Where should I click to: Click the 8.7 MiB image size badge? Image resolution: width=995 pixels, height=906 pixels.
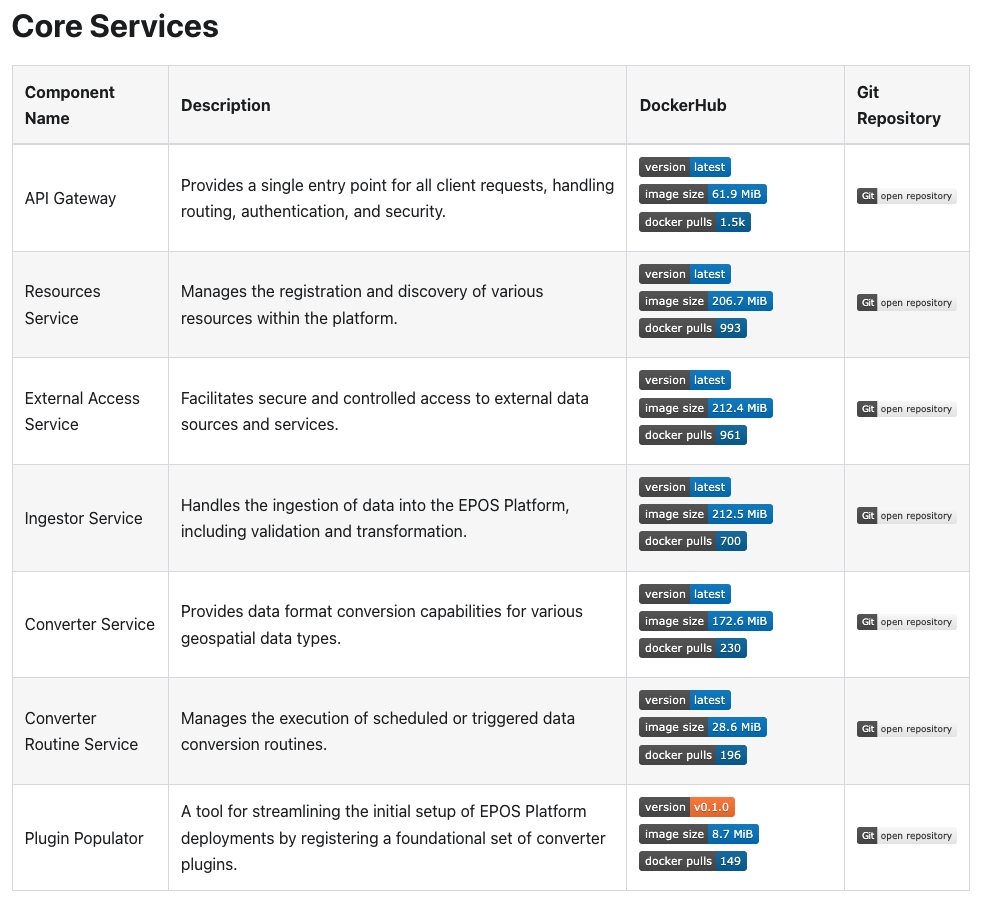(x=699, y=834)
